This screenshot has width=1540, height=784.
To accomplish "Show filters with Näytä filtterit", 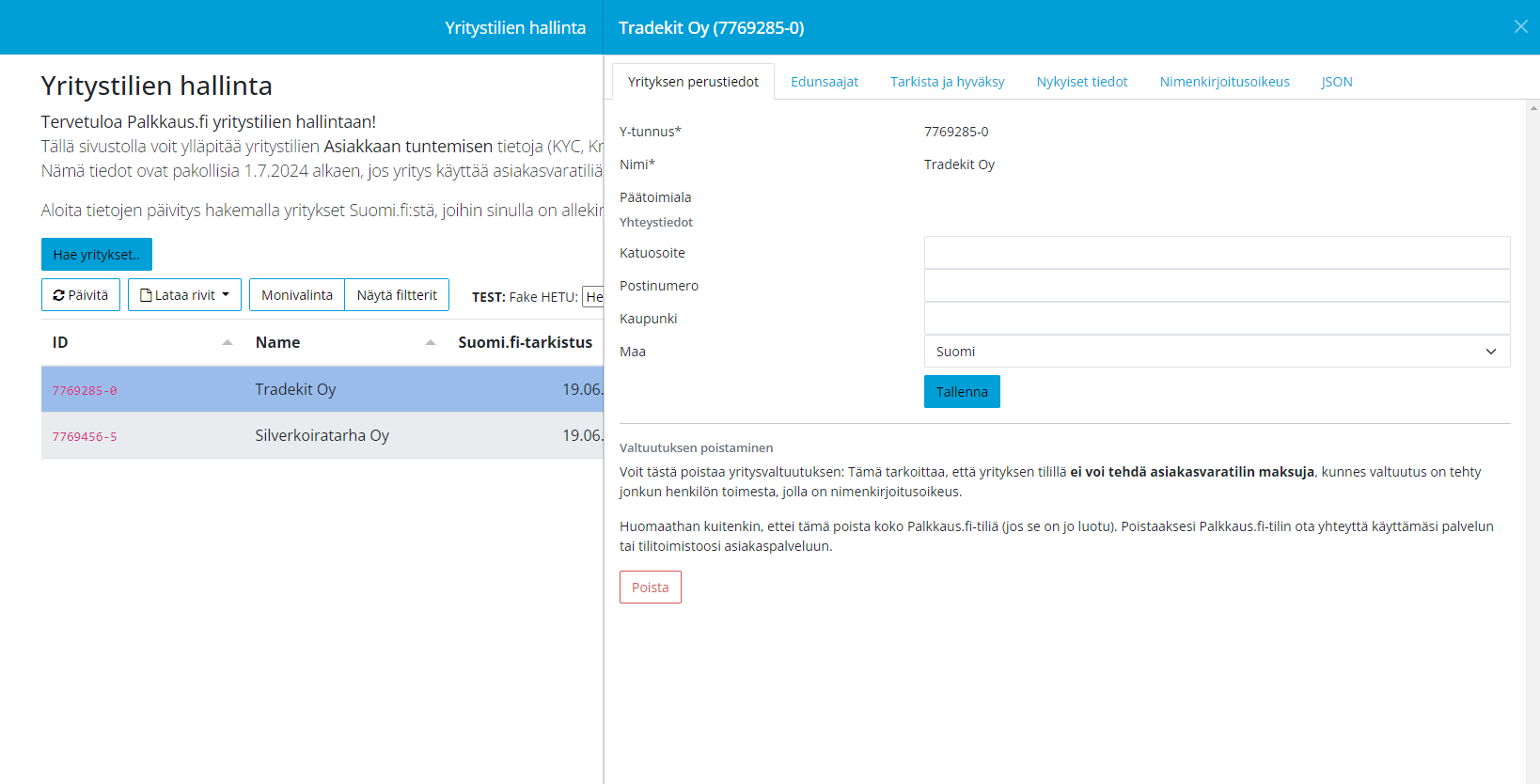I will coord(397,295).
